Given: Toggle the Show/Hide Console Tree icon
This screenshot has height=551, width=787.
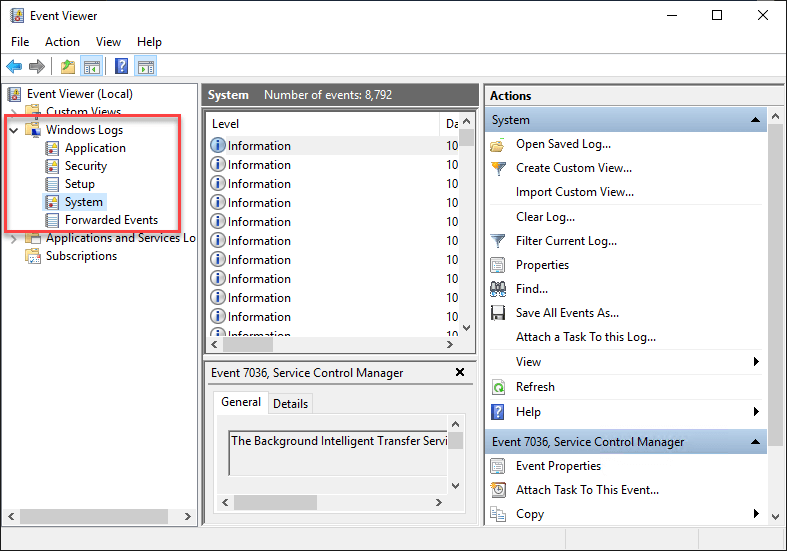Looking at the screenshot, I should point(92,66).
